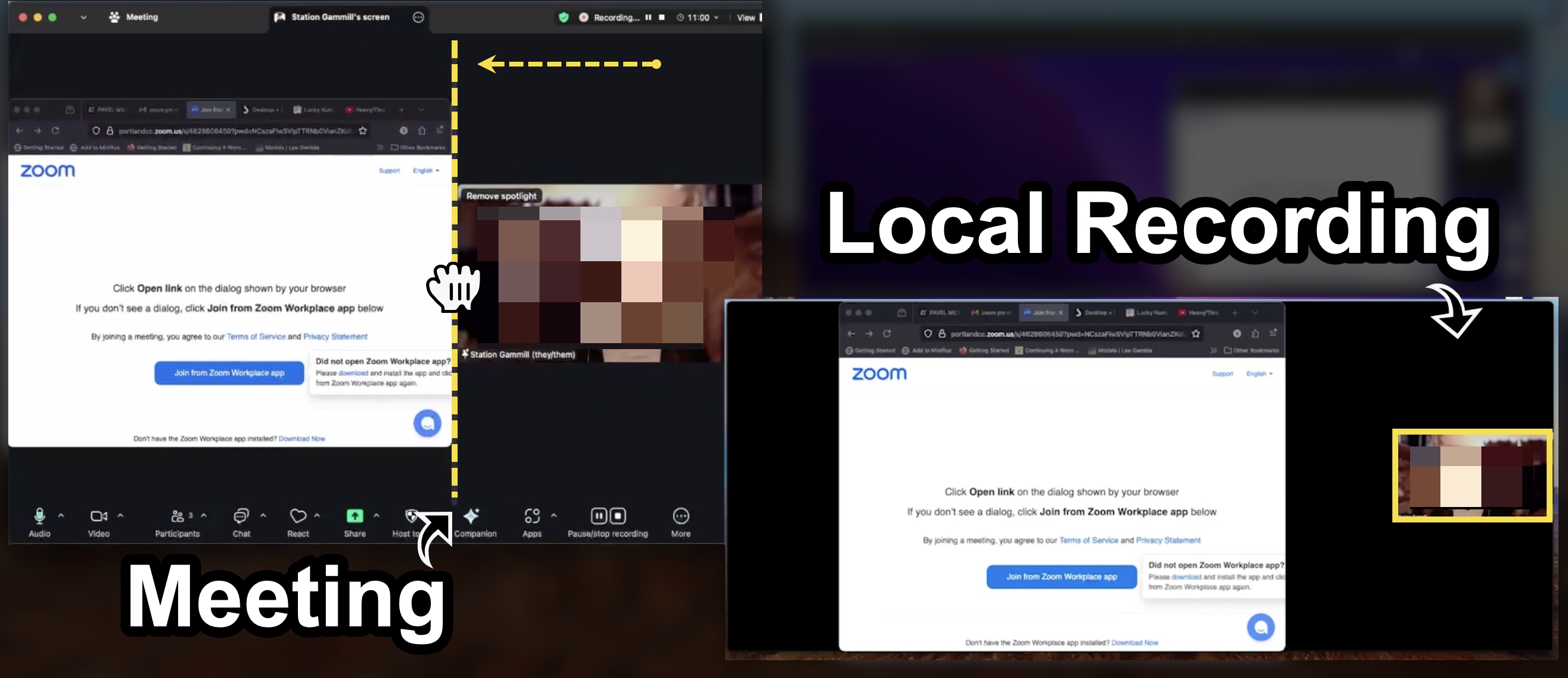Viewport: 1568px width, 678px height.
Task: Click the More ellipsis toolbar icon
Action: tap(681, 516)
